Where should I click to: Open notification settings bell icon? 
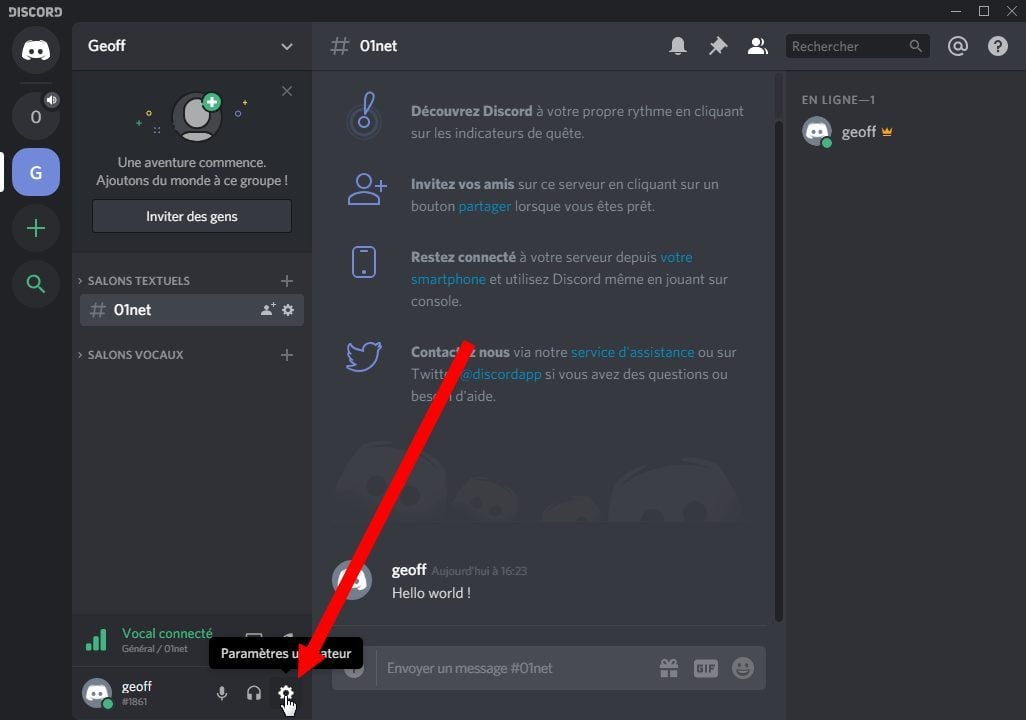tap(678, 46)
